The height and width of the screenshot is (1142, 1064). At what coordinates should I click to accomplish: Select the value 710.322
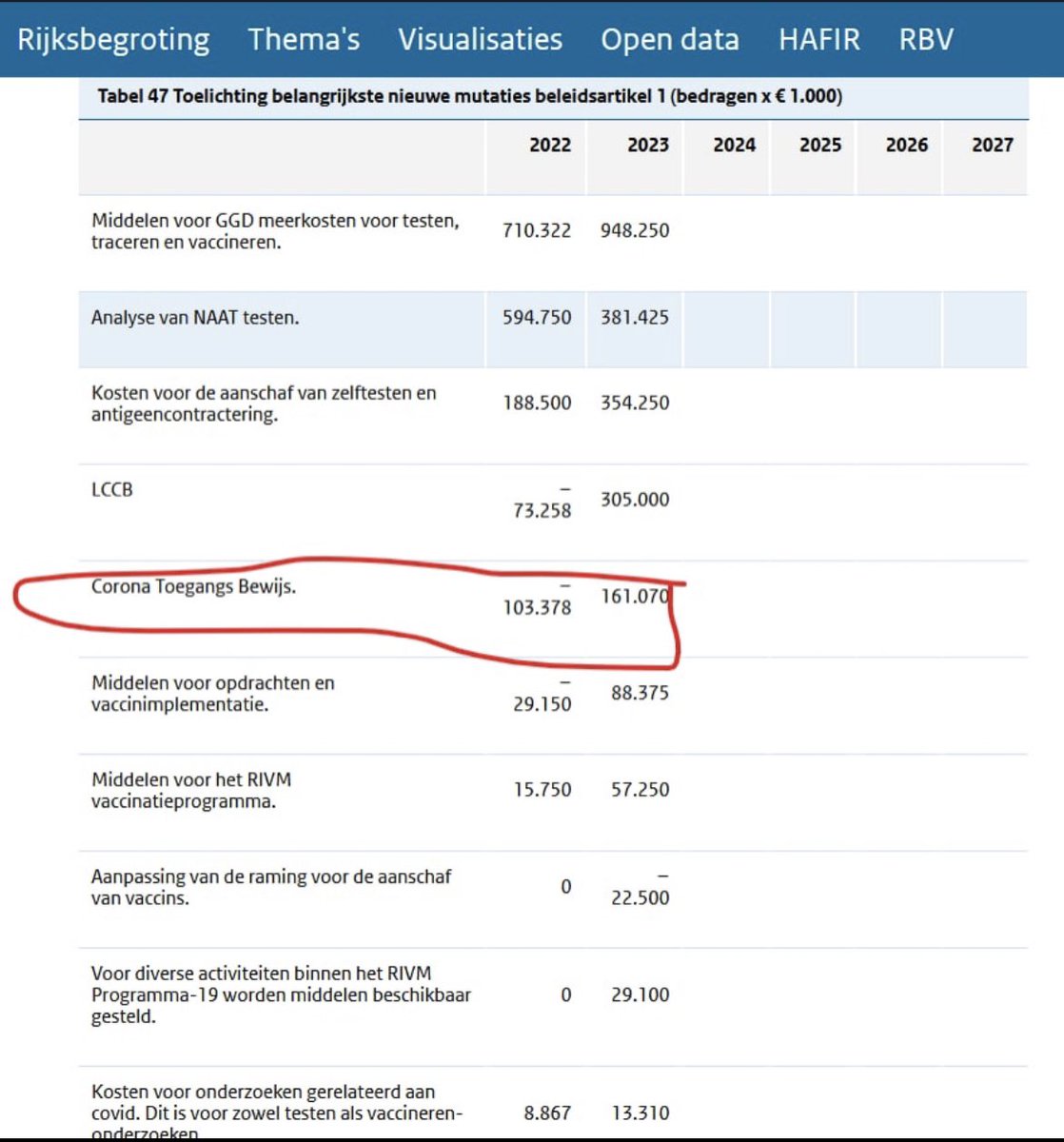pyautogui.click(x=537, y=230)
